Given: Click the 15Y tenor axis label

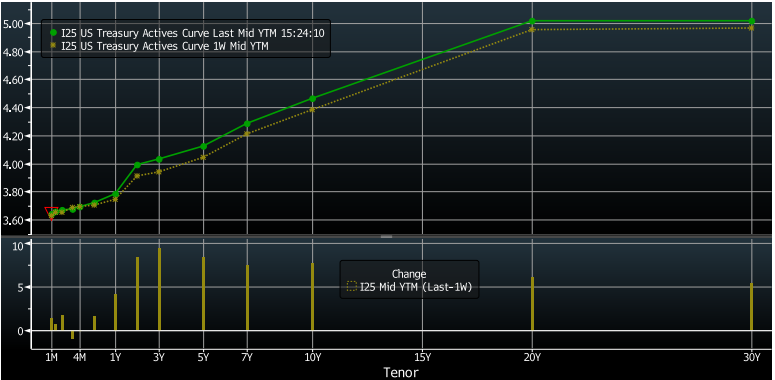Looking at the screenshot, I should coord(423,357).
